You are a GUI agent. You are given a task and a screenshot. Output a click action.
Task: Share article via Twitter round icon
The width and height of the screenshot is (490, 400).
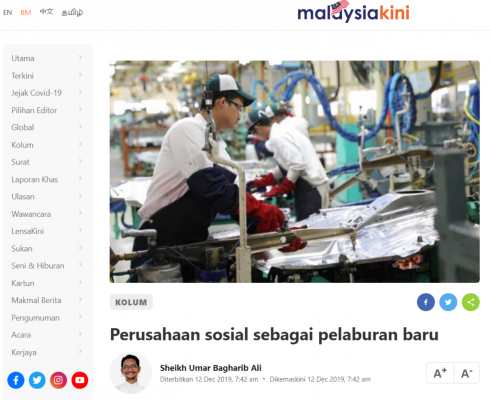click(448, 302)
